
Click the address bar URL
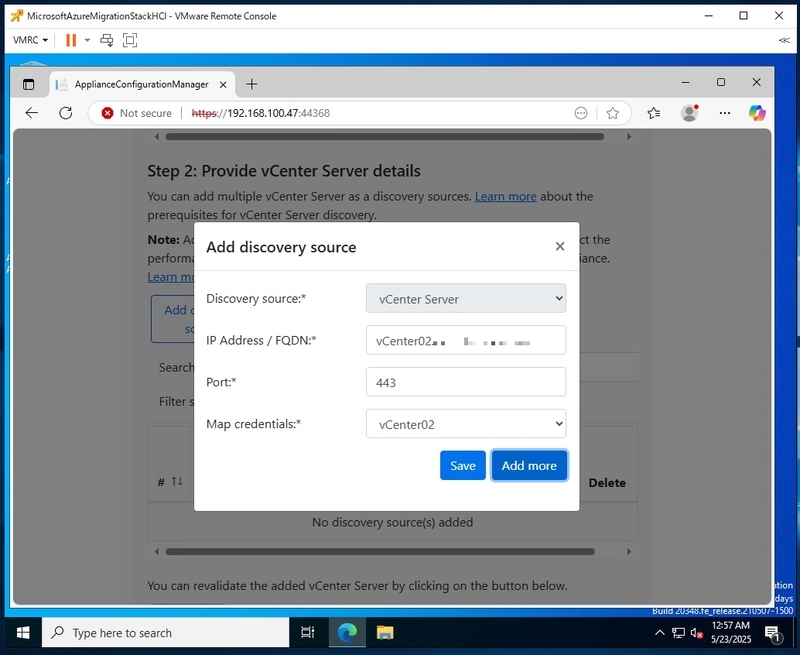pyautogui.click(x=260, y=113)
